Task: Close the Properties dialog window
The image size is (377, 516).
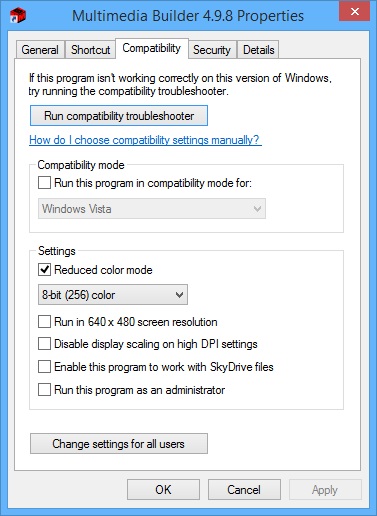Action: [355, 12]
